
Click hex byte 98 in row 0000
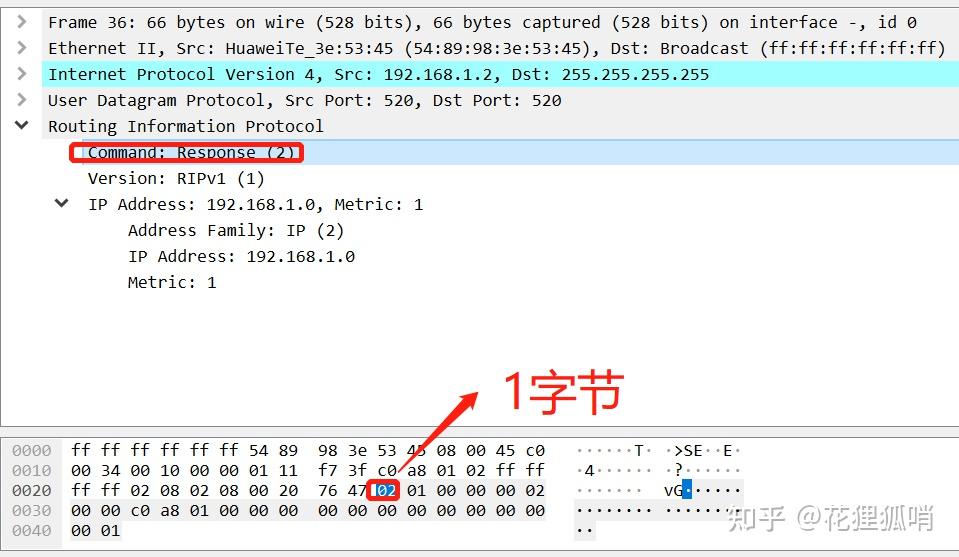coord(327,451)
